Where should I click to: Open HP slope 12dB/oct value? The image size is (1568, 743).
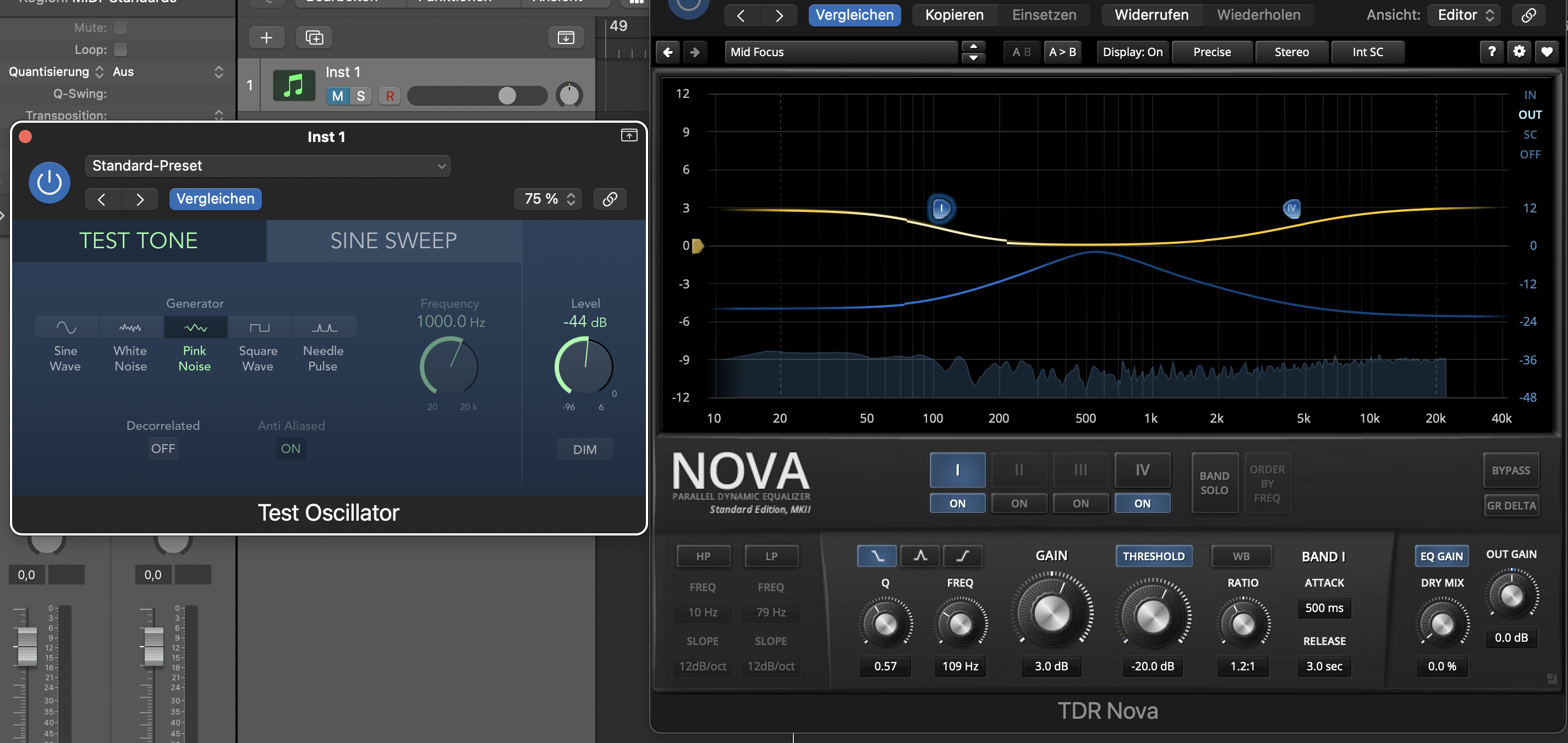703,666
